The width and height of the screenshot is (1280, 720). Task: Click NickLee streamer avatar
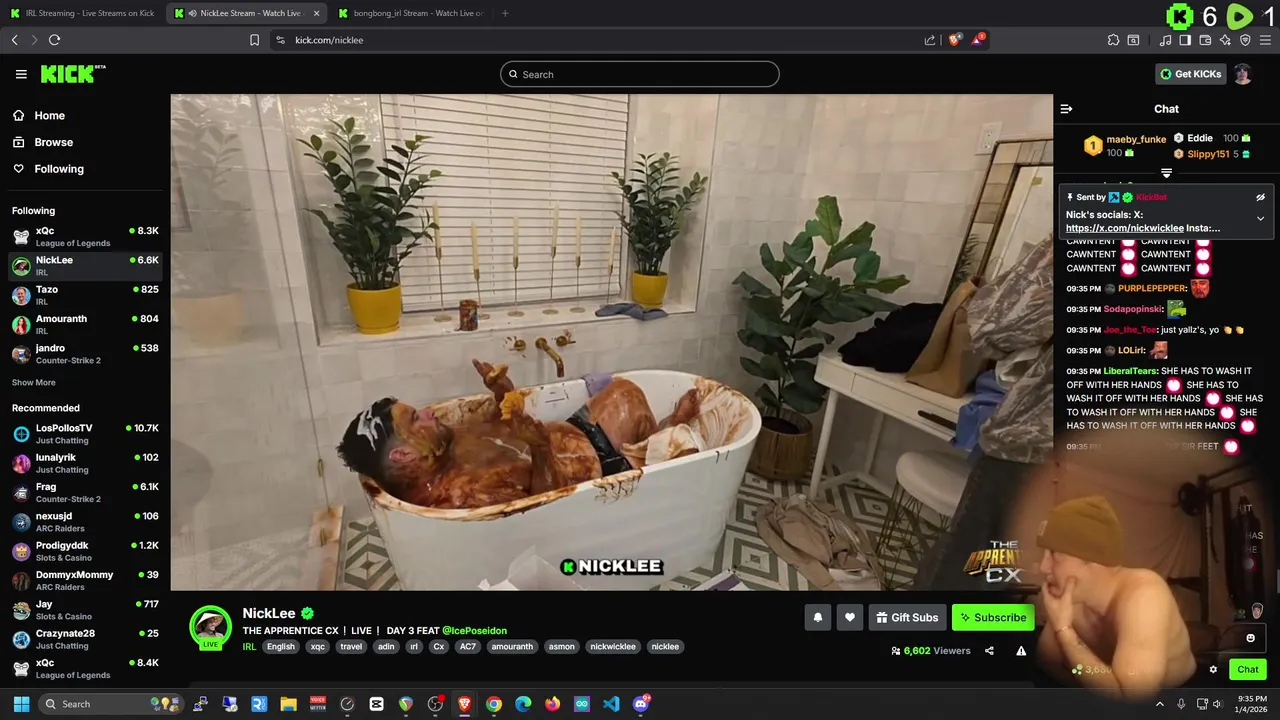coord(210,626)
